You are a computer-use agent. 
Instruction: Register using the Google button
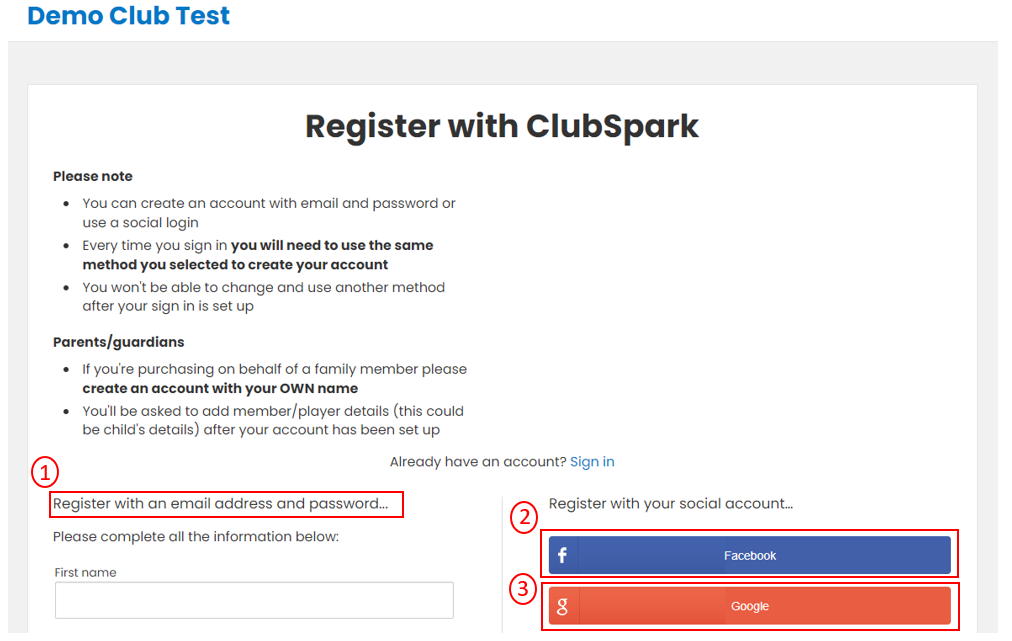[x=749, y=606]
